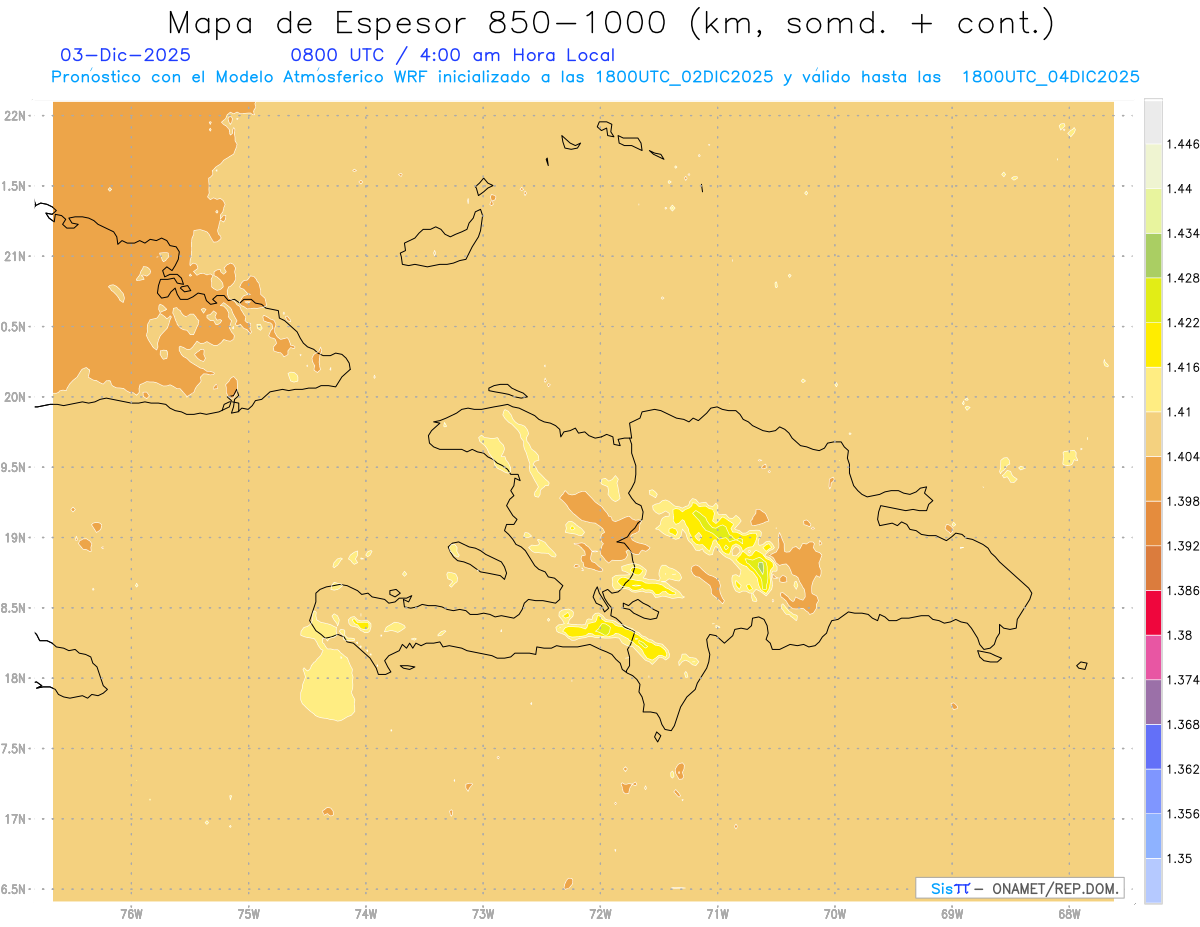Click the legend value label '1.374'
Screen dimensions: 1200x927
click(x=1182, y=679)
